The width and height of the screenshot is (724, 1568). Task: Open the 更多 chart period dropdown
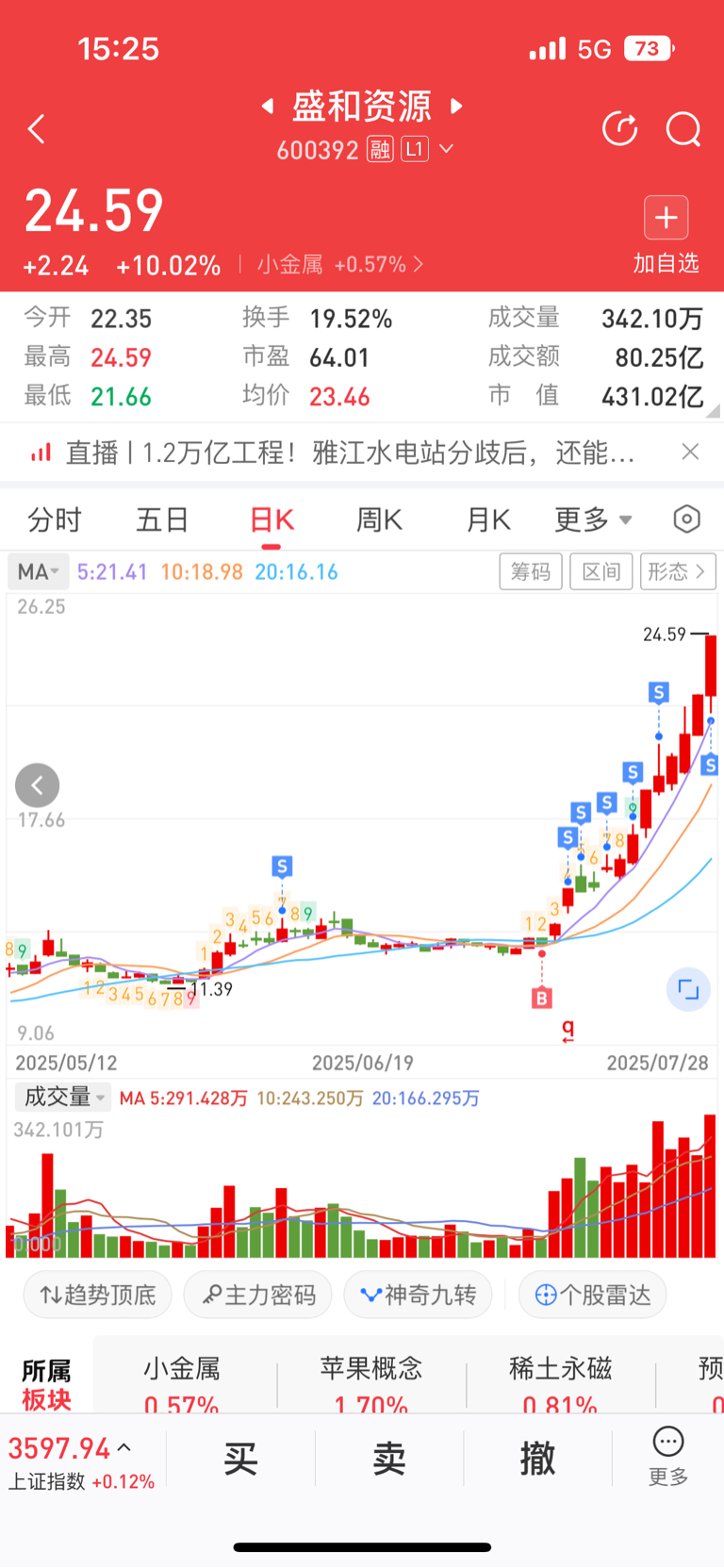(593, 520)
